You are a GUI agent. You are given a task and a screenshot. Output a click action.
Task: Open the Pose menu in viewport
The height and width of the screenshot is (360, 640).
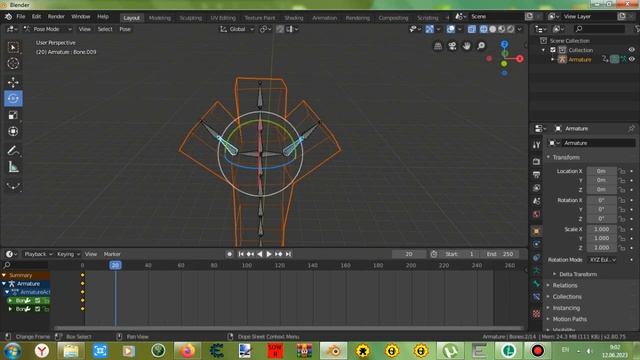pos(125,29)
